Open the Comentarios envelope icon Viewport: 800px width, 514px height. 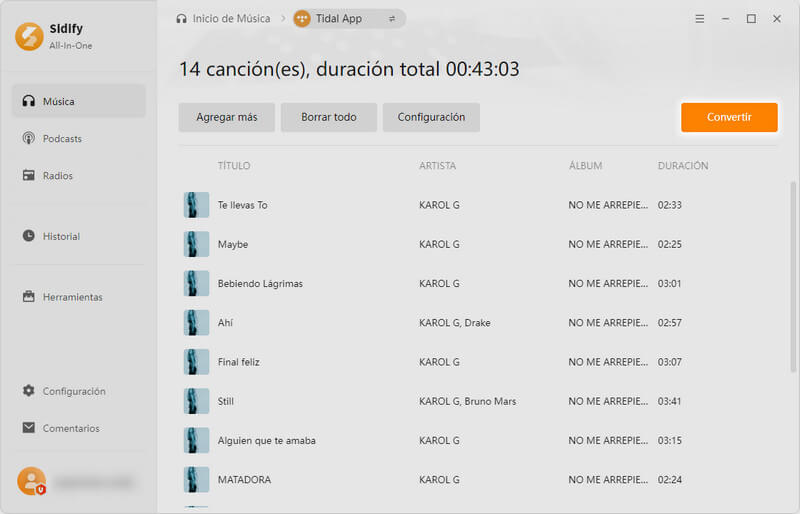tap(29, 428)
